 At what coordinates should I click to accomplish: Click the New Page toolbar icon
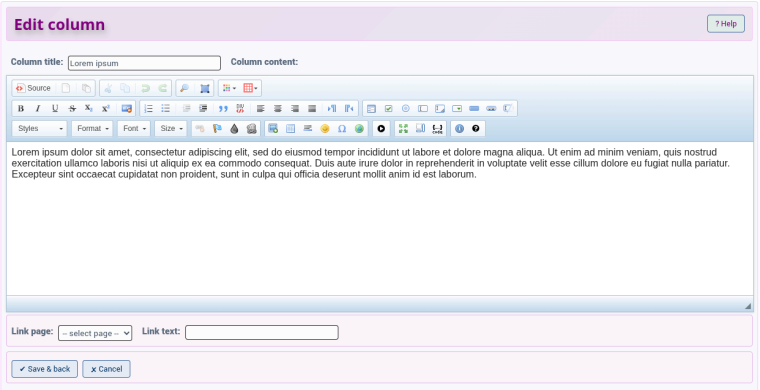click(66, 88)
